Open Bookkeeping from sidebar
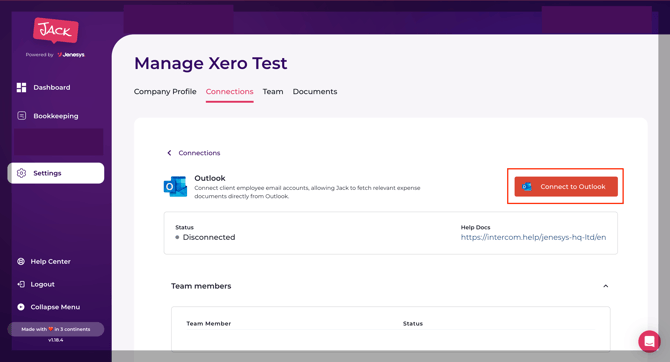The height and width of the screenshot is (362, 670). click(x=56, y=116)
